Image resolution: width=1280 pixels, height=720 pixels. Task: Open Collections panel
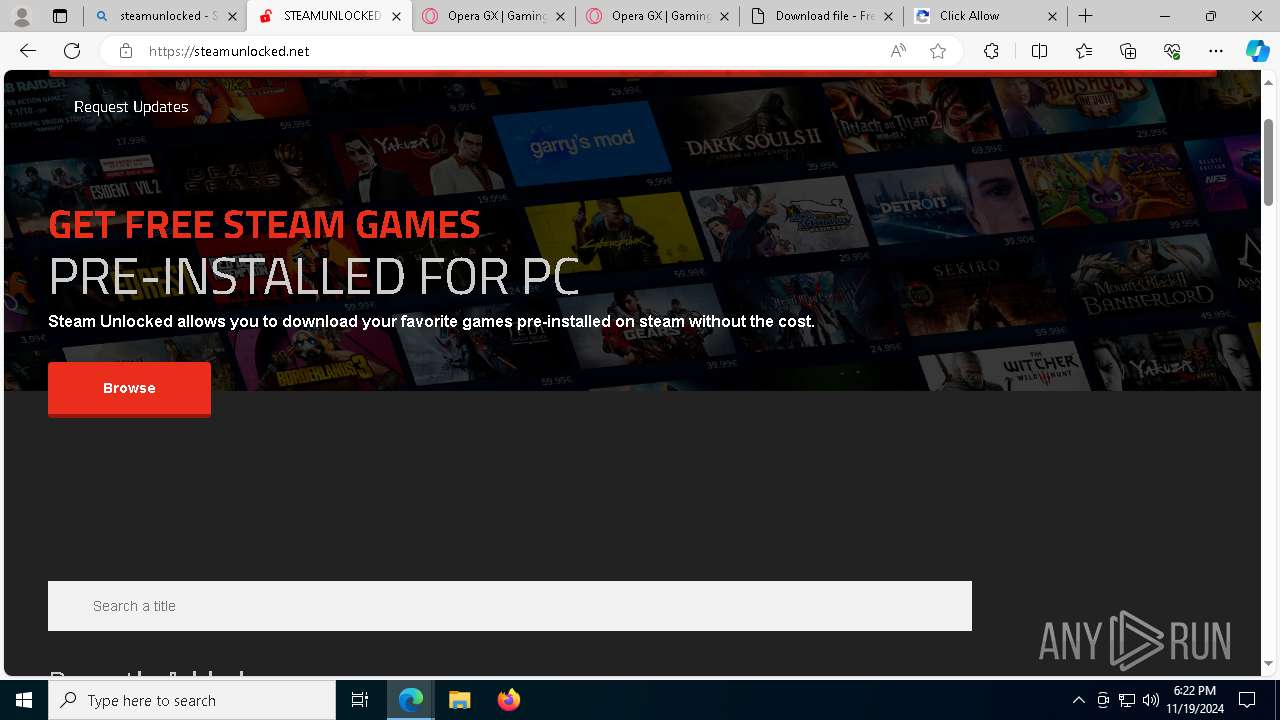point(1128,51)
